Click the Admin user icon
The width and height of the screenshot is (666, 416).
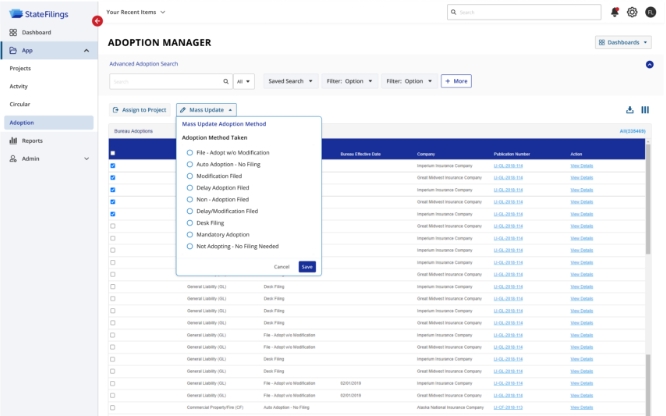13,158
